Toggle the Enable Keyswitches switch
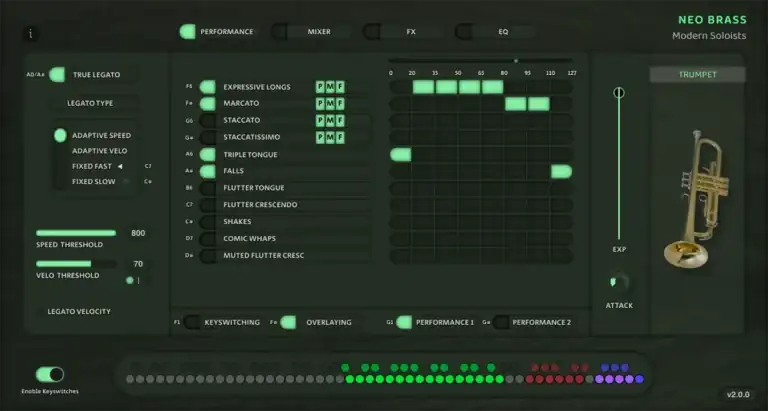 coord(50,375)
